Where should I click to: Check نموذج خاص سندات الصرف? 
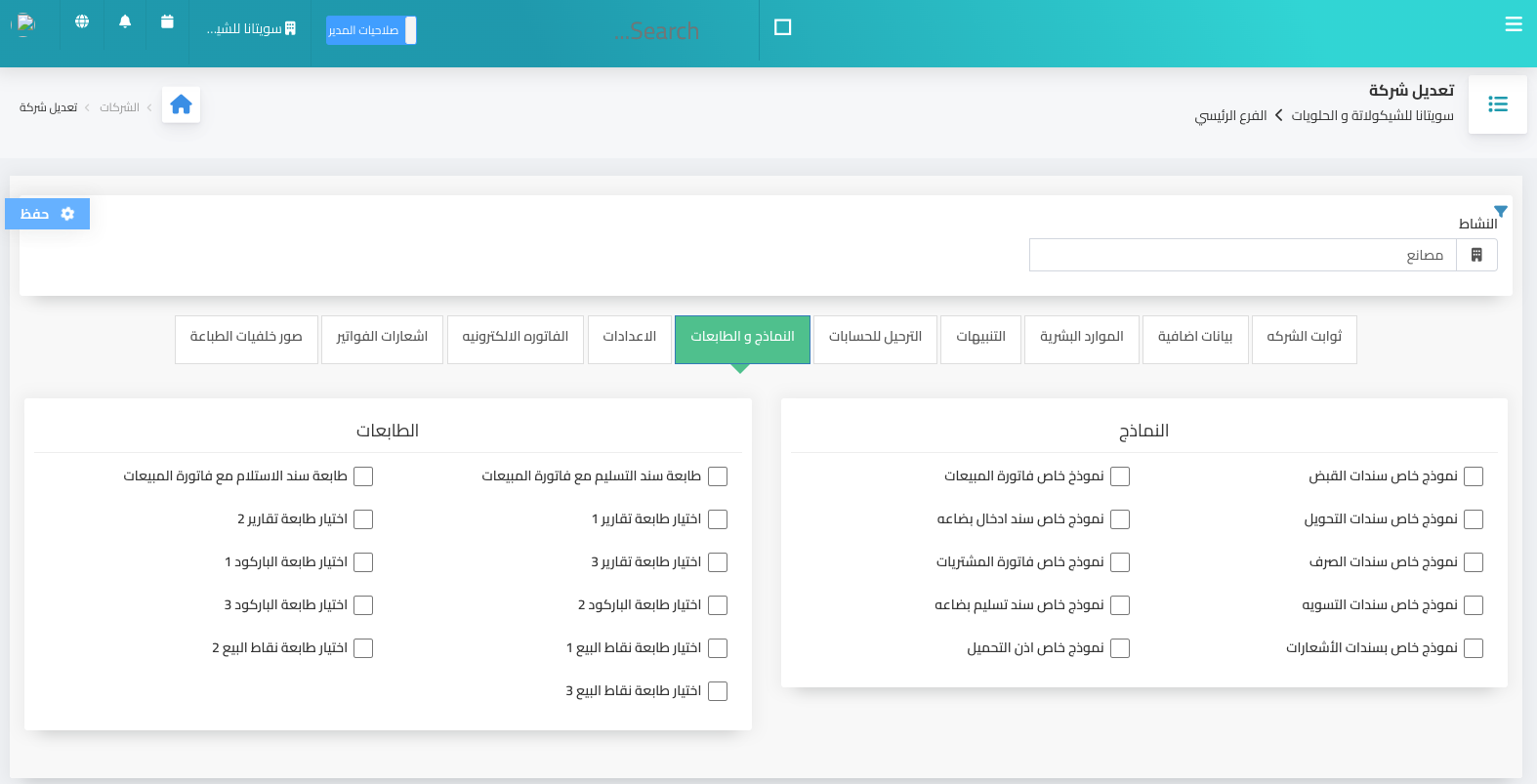1474,562
